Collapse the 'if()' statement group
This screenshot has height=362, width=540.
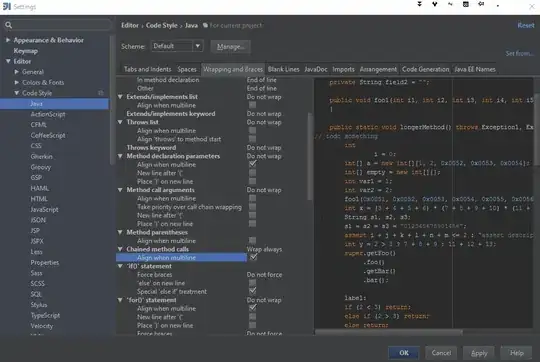click(x=120, y=266)
